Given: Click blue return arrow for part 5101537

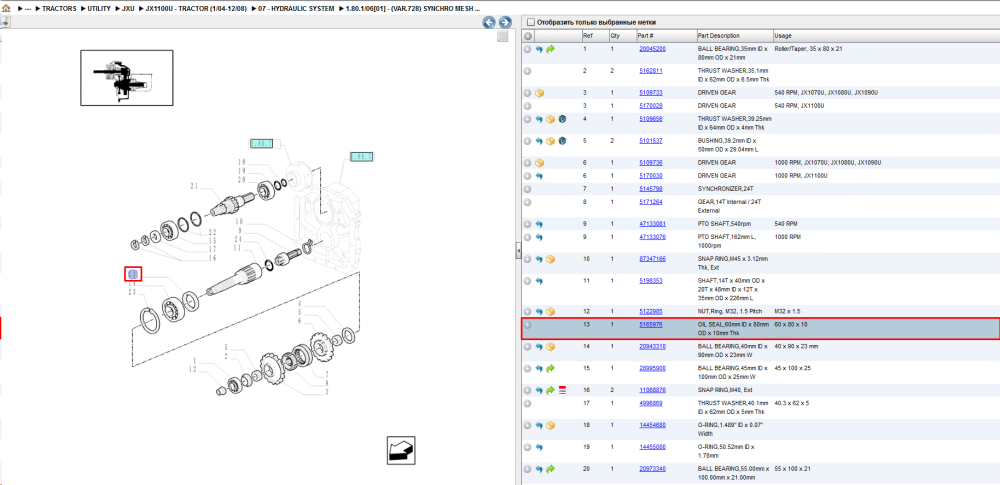Looking at the screenshot, I should tap(539, 141).
